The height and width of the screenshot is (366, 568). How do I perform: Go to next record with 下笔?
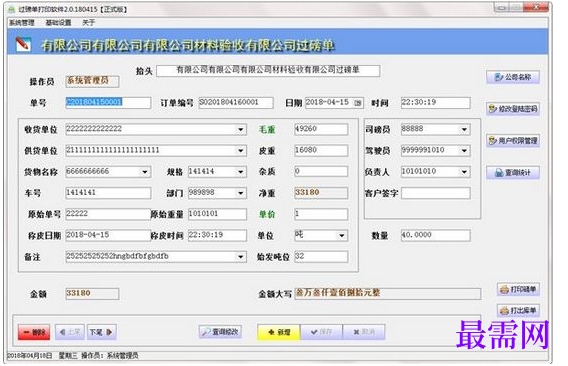pyautogui.click(x=101, y=332)
